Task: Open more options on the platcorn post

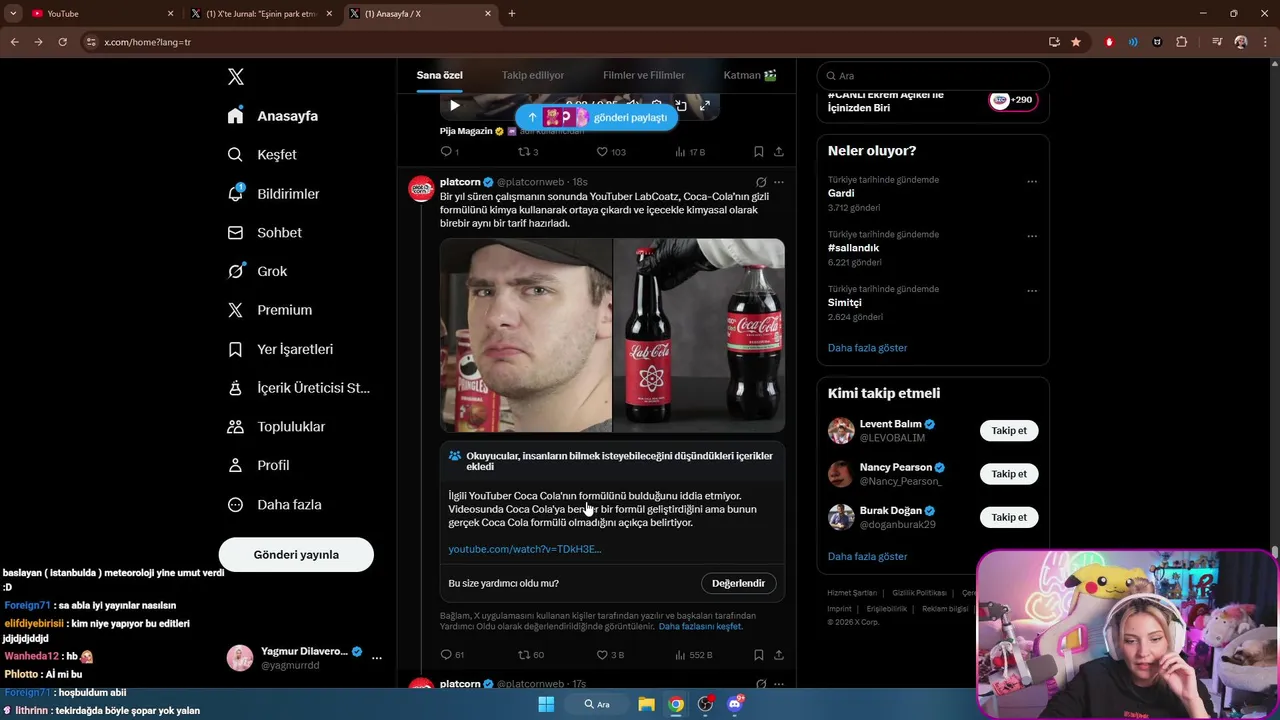Action: coord(779,182)
